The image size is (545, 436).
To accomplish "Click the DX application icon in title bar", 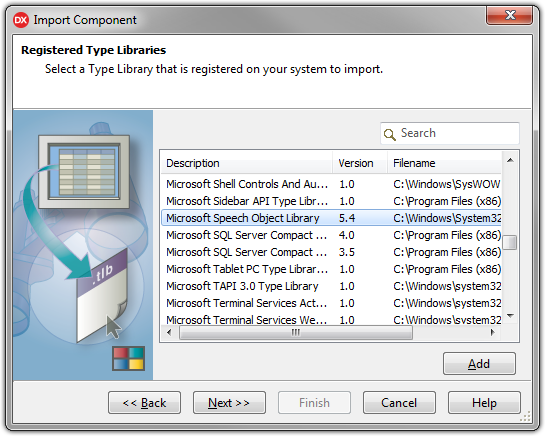I will pos(21,20).
